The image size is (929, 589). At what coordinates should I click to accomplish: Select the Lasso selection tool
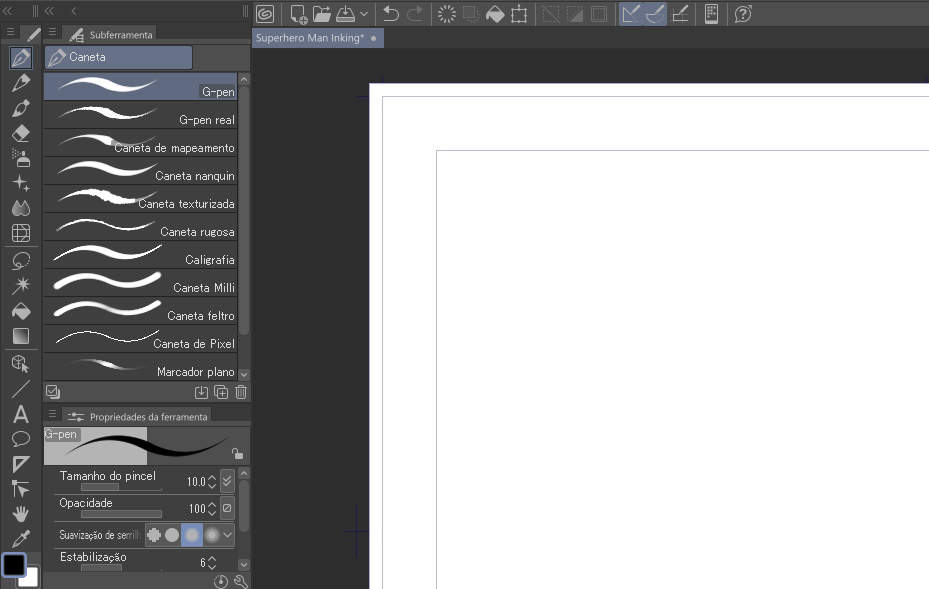pos(21,261)
